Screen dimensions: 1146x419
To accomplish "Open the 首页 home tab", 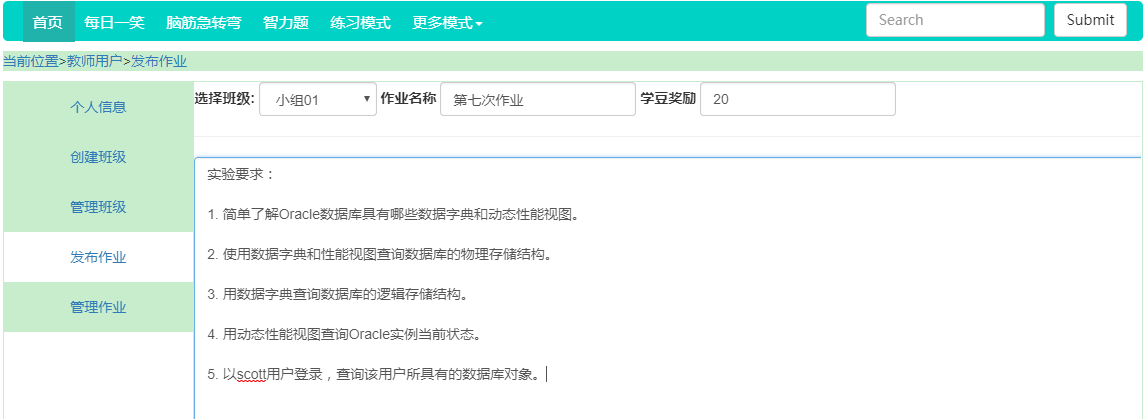I will coord(48,22).
